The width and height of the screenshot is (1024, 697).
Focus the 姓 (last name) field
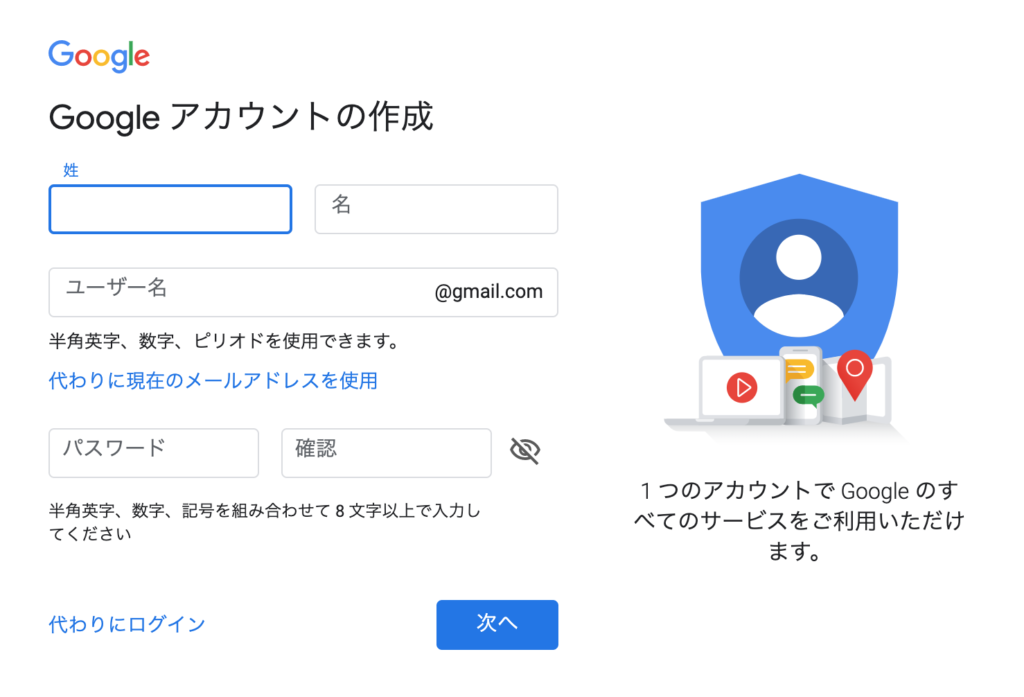tap(170, 209)
